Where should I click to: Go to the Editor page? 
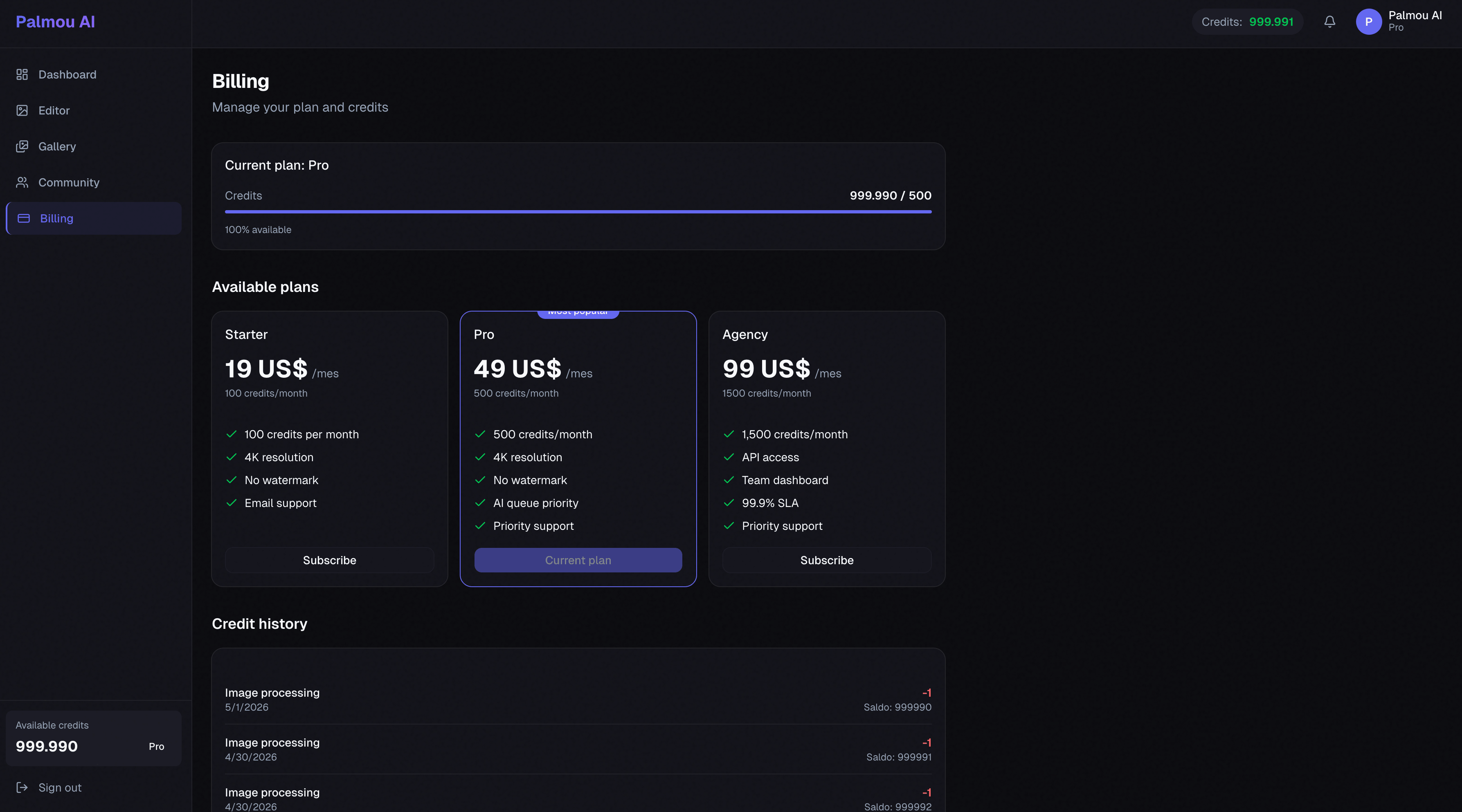tap(94, 110)
